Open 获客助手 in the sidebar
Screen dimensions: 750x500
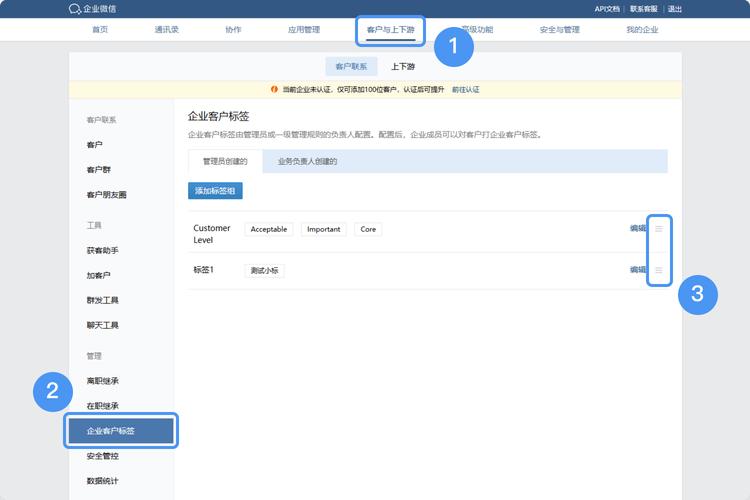pos(102,250)
